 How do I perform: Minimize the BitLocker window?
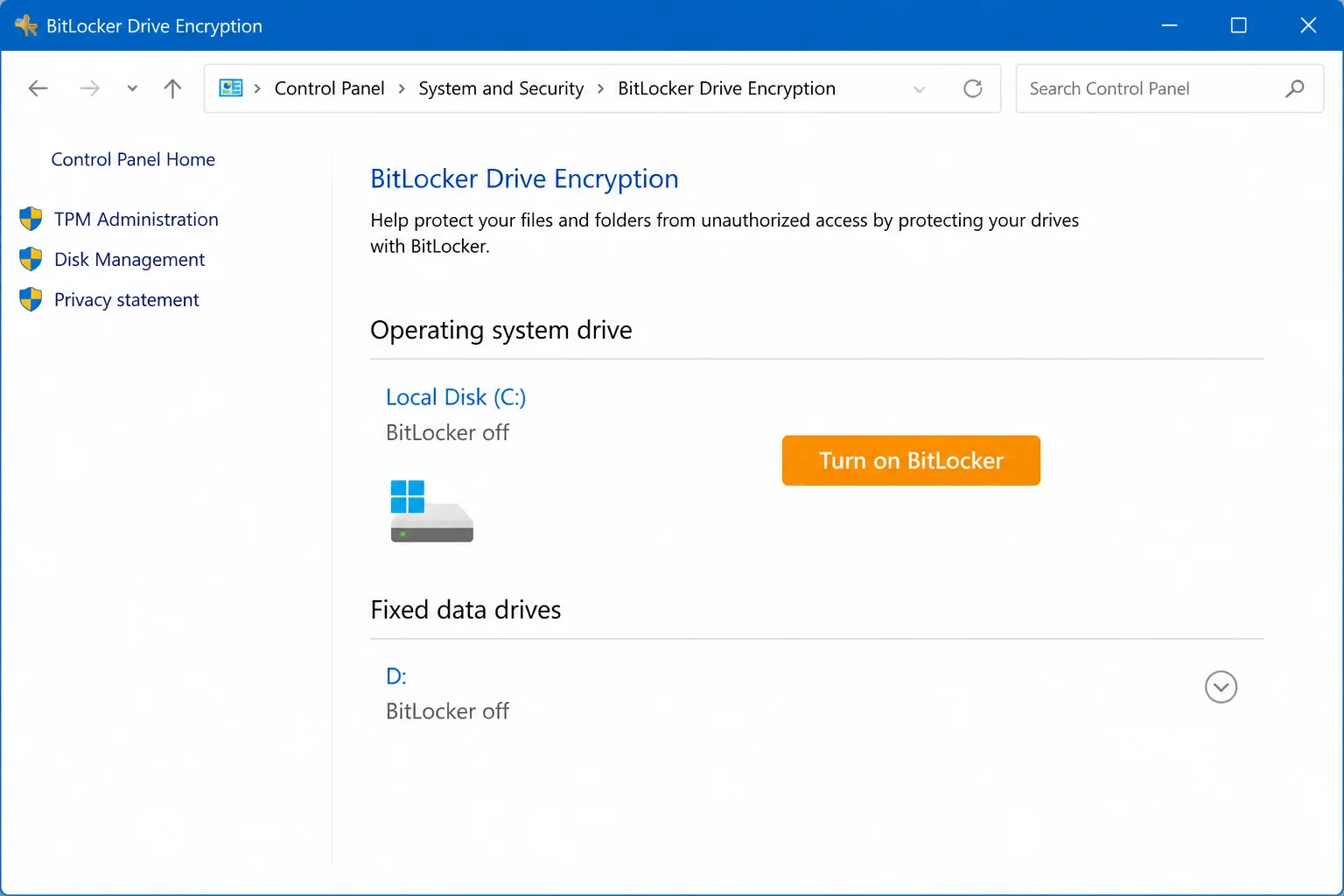pyautogui.click(x=1169, y=25)
